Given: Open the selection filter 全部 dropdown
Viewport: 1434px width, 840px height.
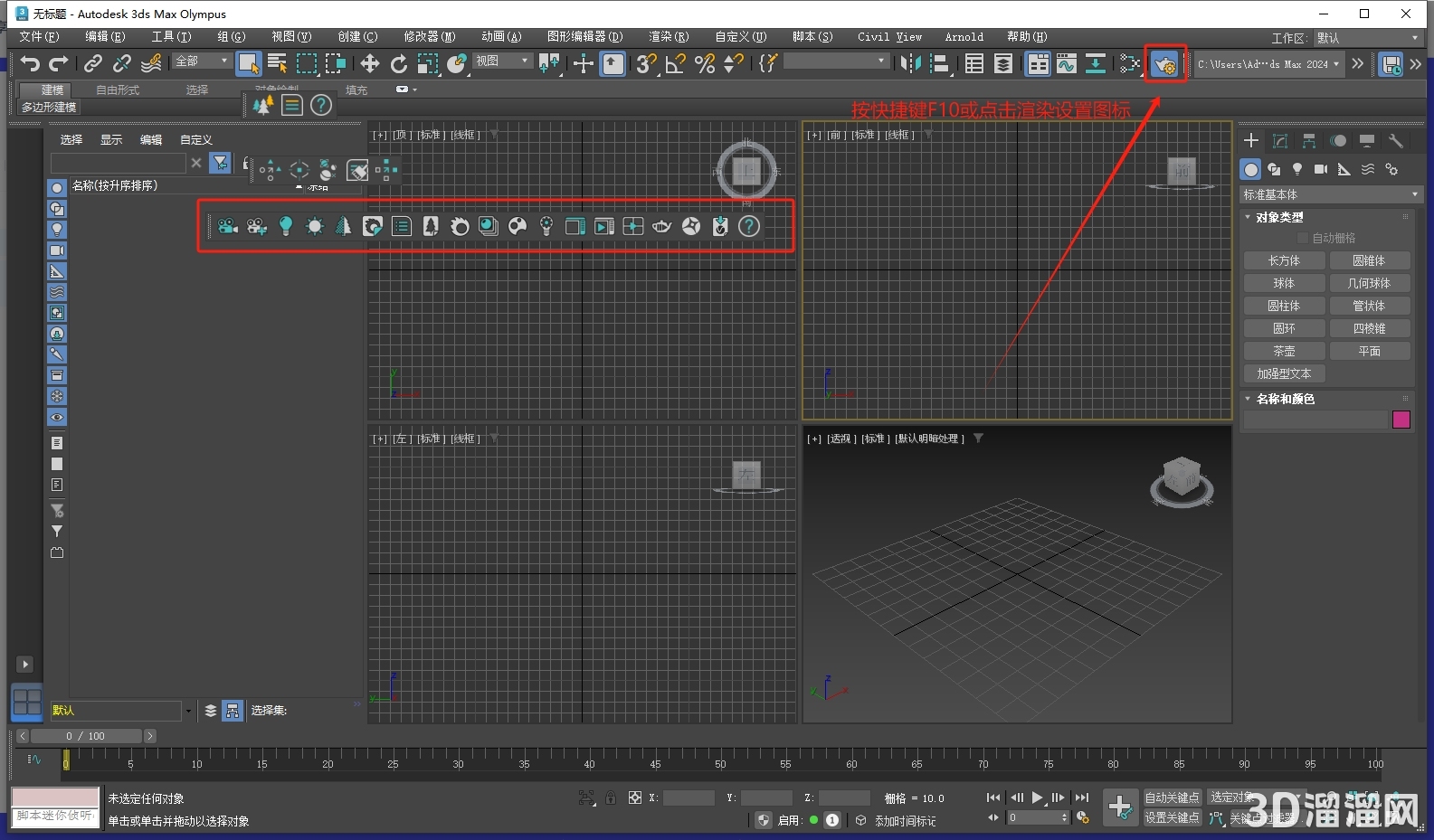Looking at the screenshot, I should coord(203,61).
